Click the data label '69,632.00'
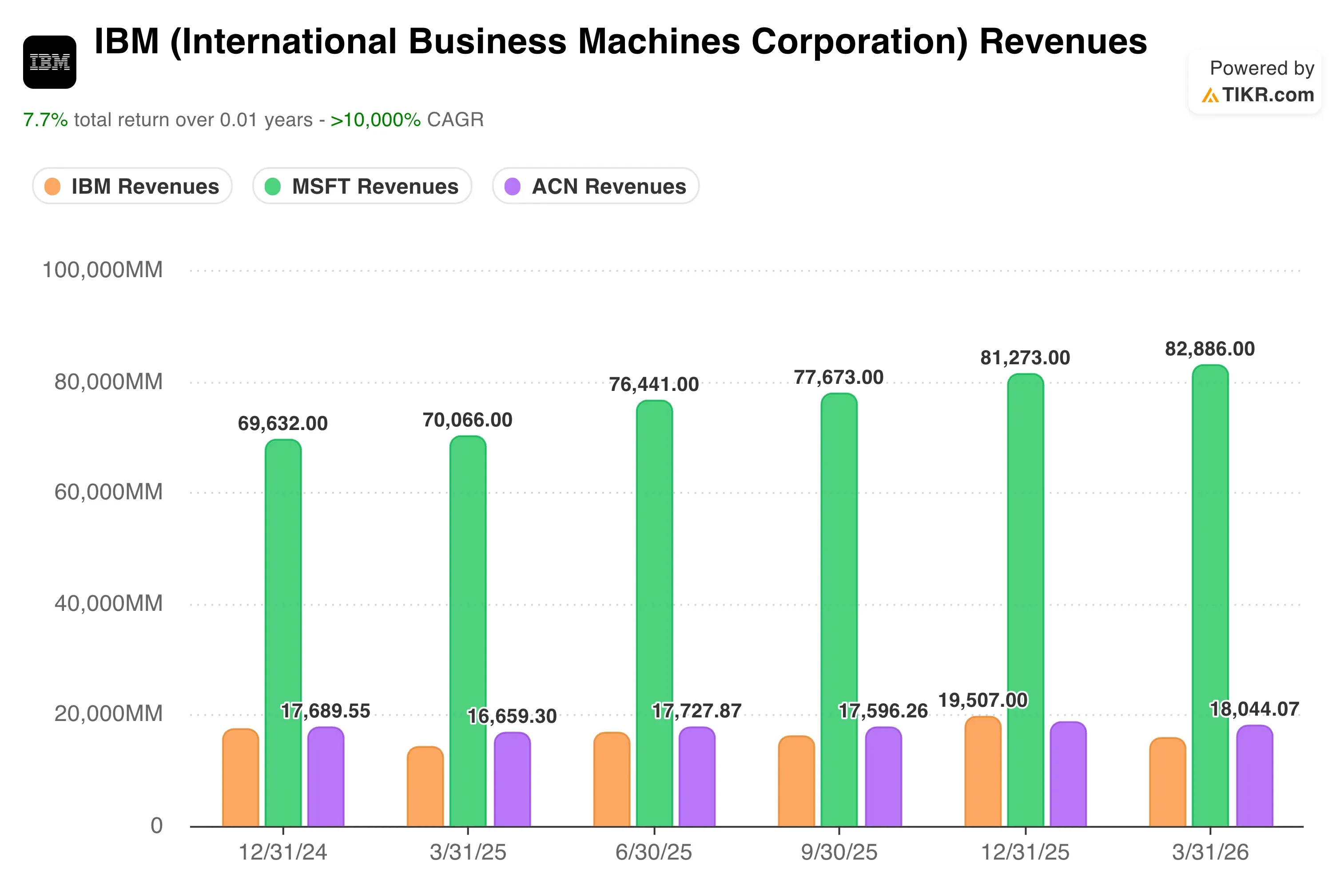This screenshot has height=896, width=1344. pos(283,423)
